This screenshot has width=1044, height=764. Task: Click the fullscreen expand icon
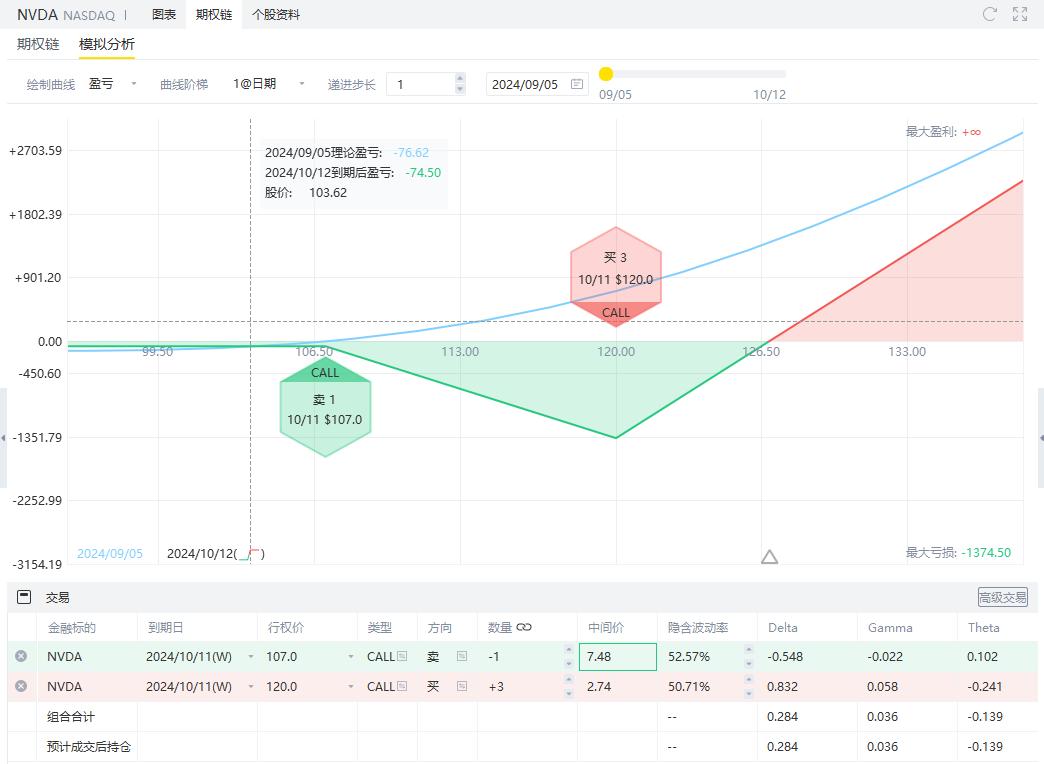[1020, 14]
